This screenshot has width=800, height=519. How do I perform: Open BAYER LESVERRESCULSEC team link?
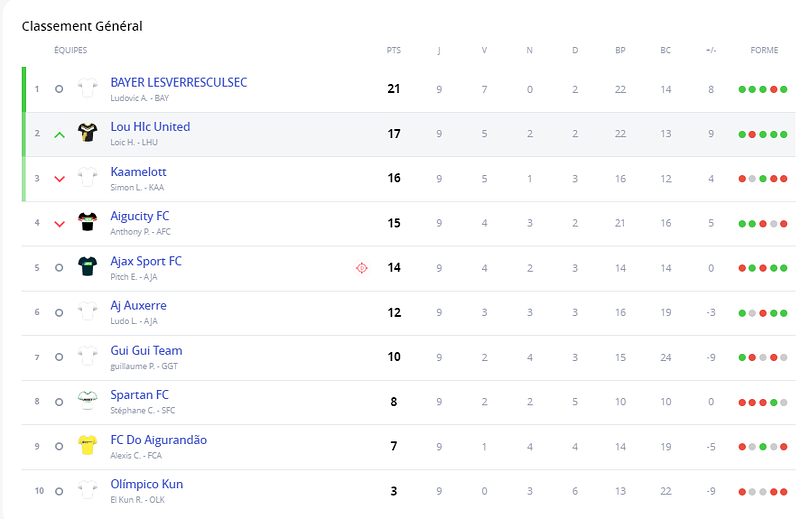tap(179, 82)
